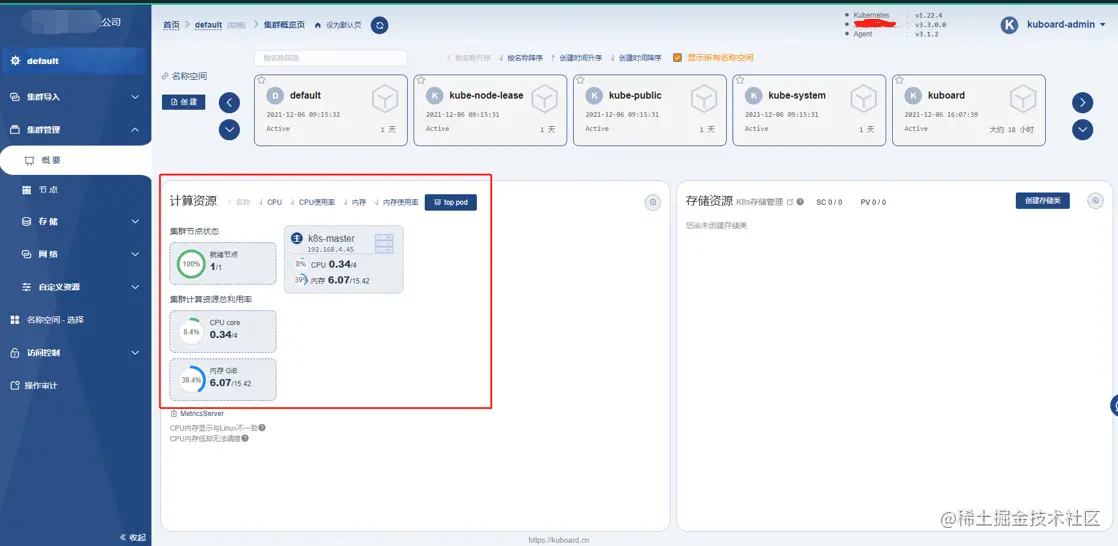
Task: Focus the 按名称筛选 filter input
Action: coord(331,58)
